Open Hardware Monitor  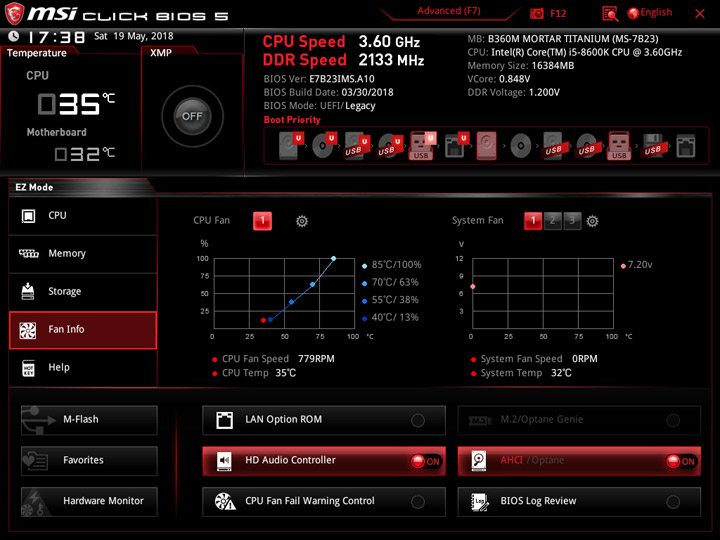pyautogui.click(x=89, y=501)
